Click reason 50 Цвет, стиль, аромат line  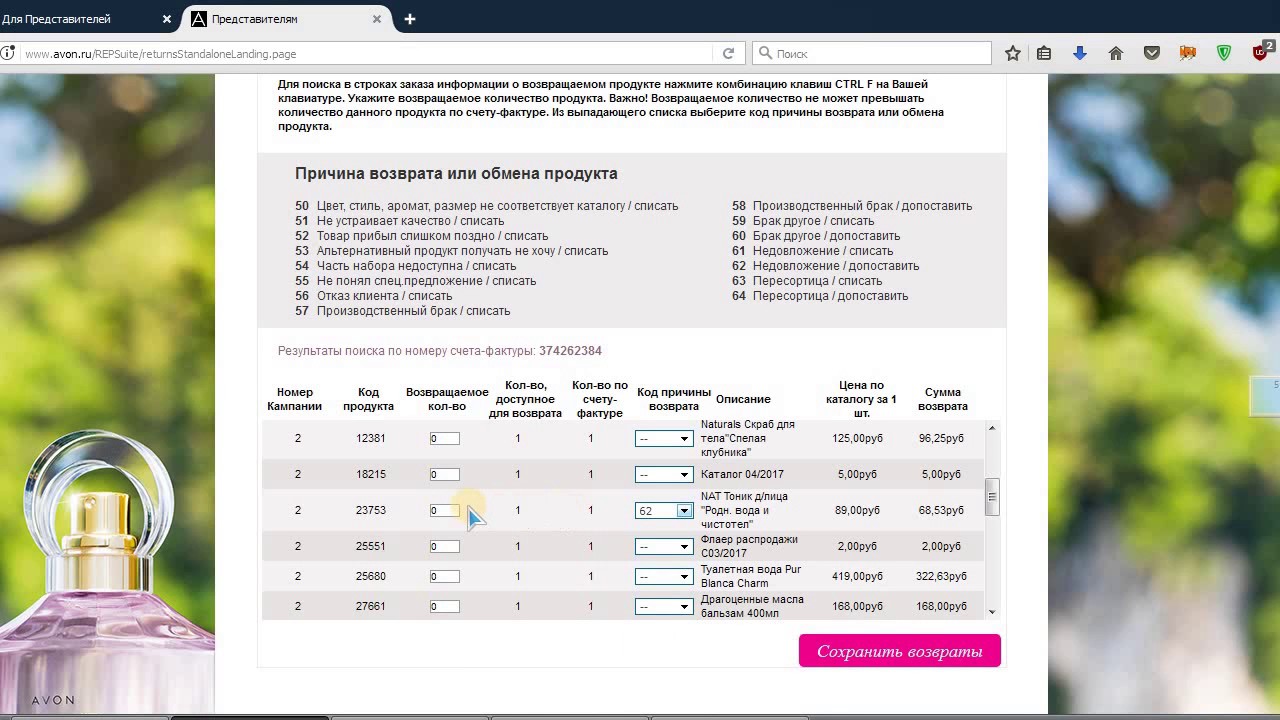[486, 206]
